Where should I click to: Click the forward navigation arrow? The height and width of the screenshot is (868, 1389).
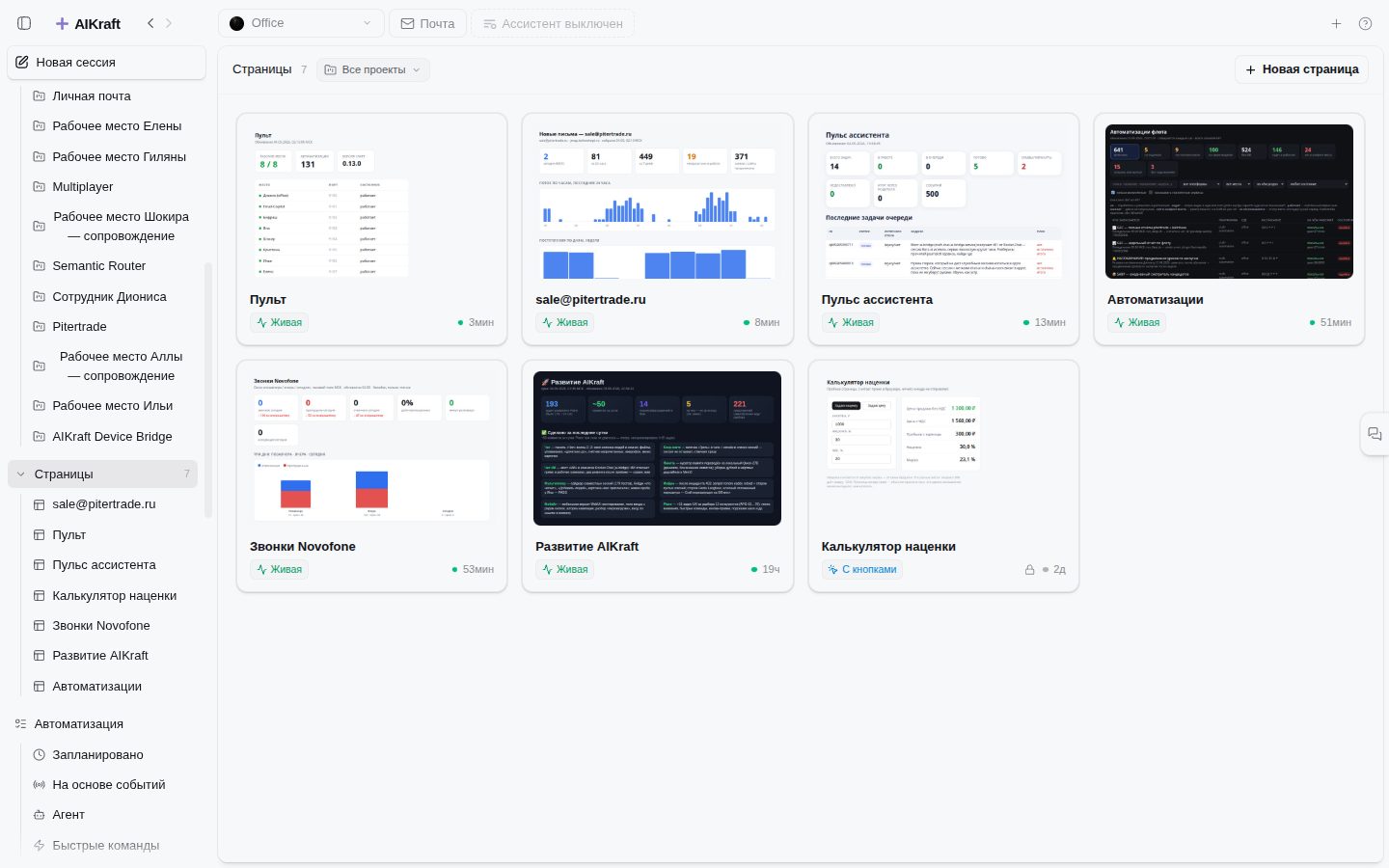(168, 23)
